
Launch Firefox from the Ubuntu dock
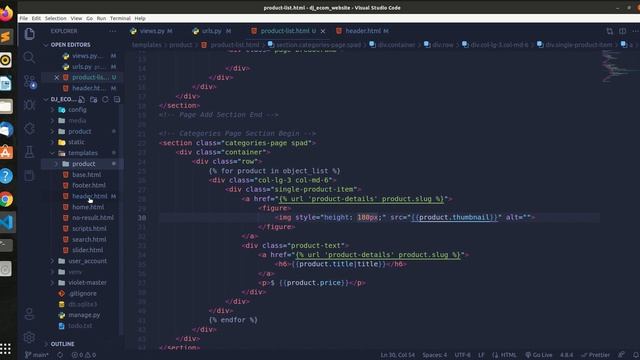point(6,13)
